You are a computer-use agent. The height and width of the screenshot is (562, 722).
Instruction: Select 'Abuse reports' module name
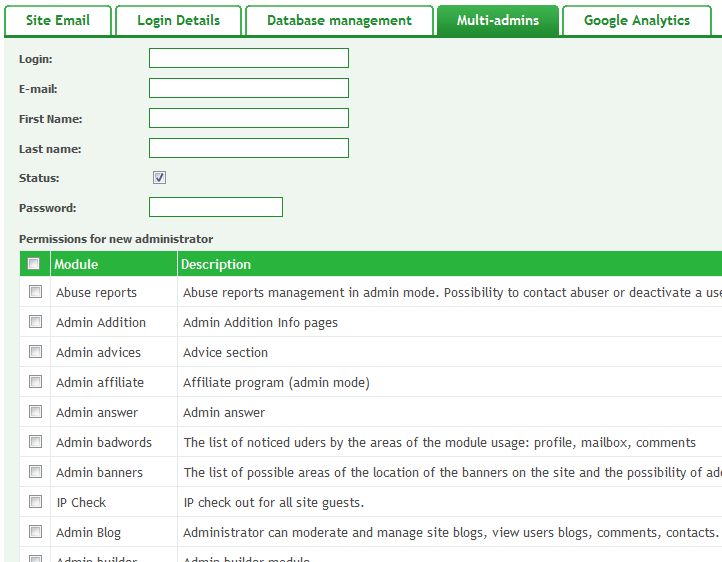coord(96,293)
